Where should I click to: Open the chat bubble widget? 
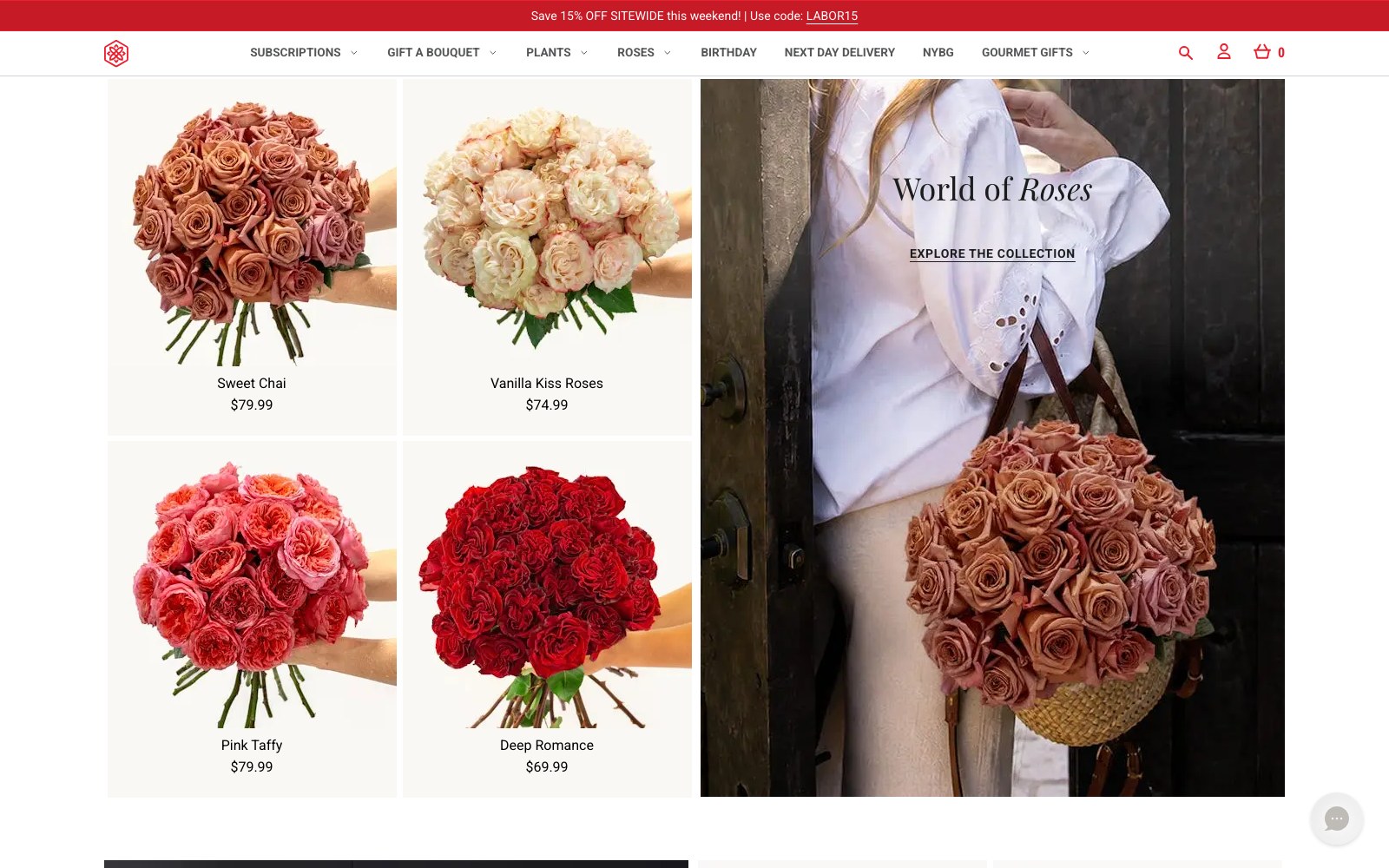coord(1337,819)
